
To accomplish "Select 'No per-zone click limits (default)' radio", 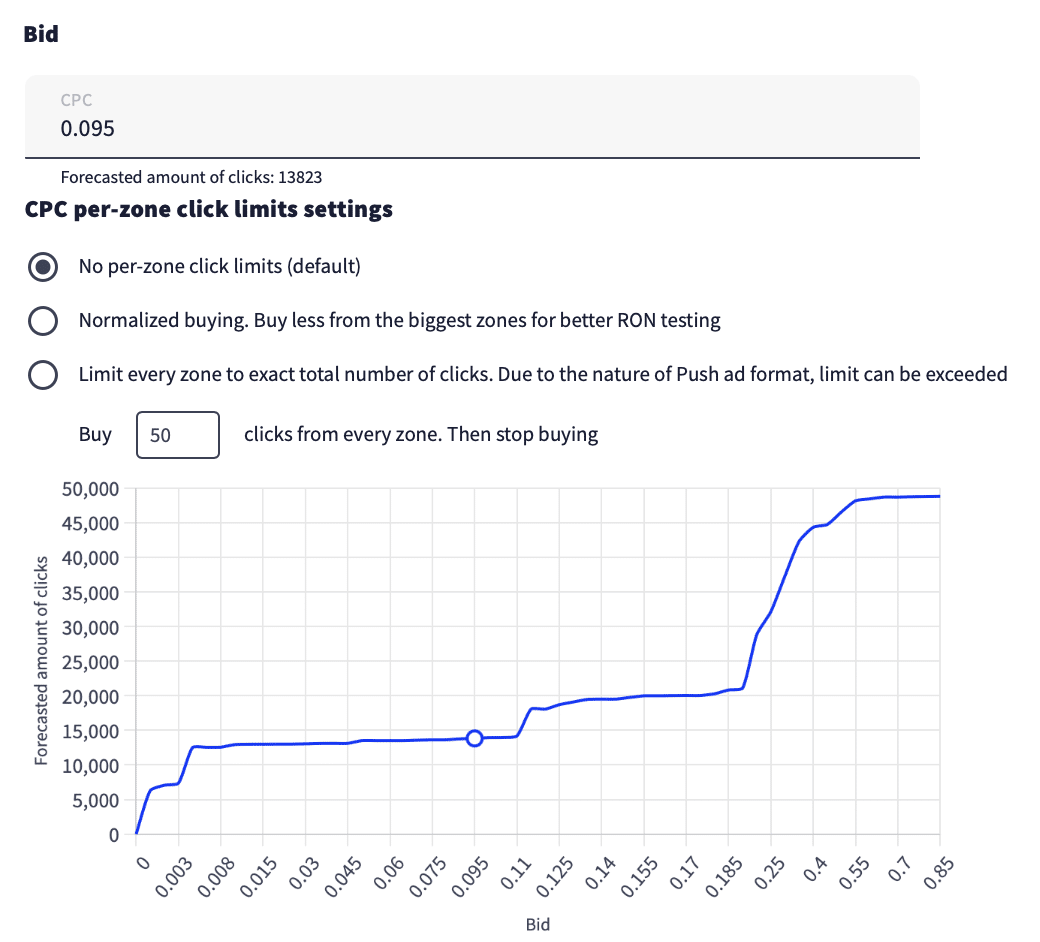I will pyautogui.click(x=42, y=267).
